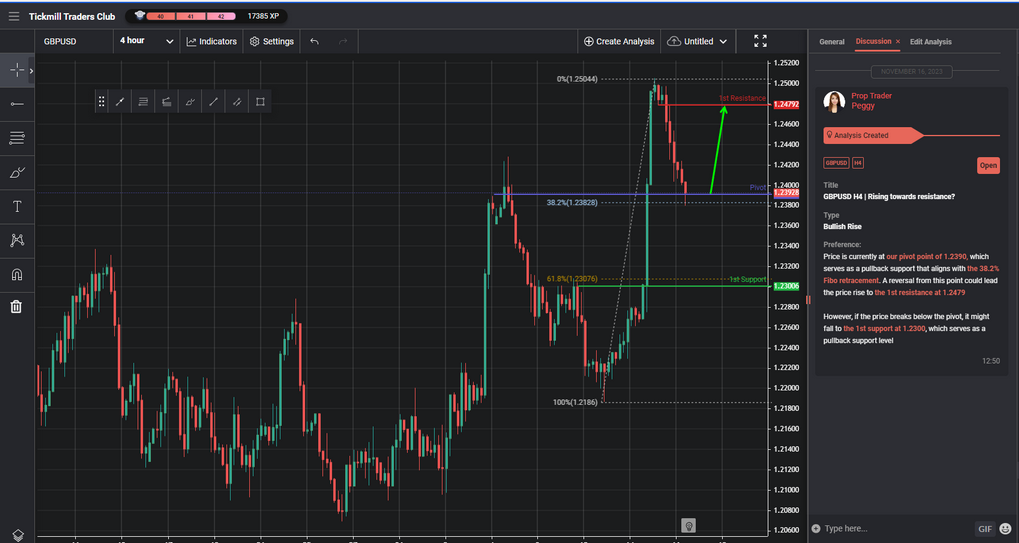This screenshot has width=1019, height=543.
Task: Select the pattern drawing tool
Action: (x=17, y=240)
